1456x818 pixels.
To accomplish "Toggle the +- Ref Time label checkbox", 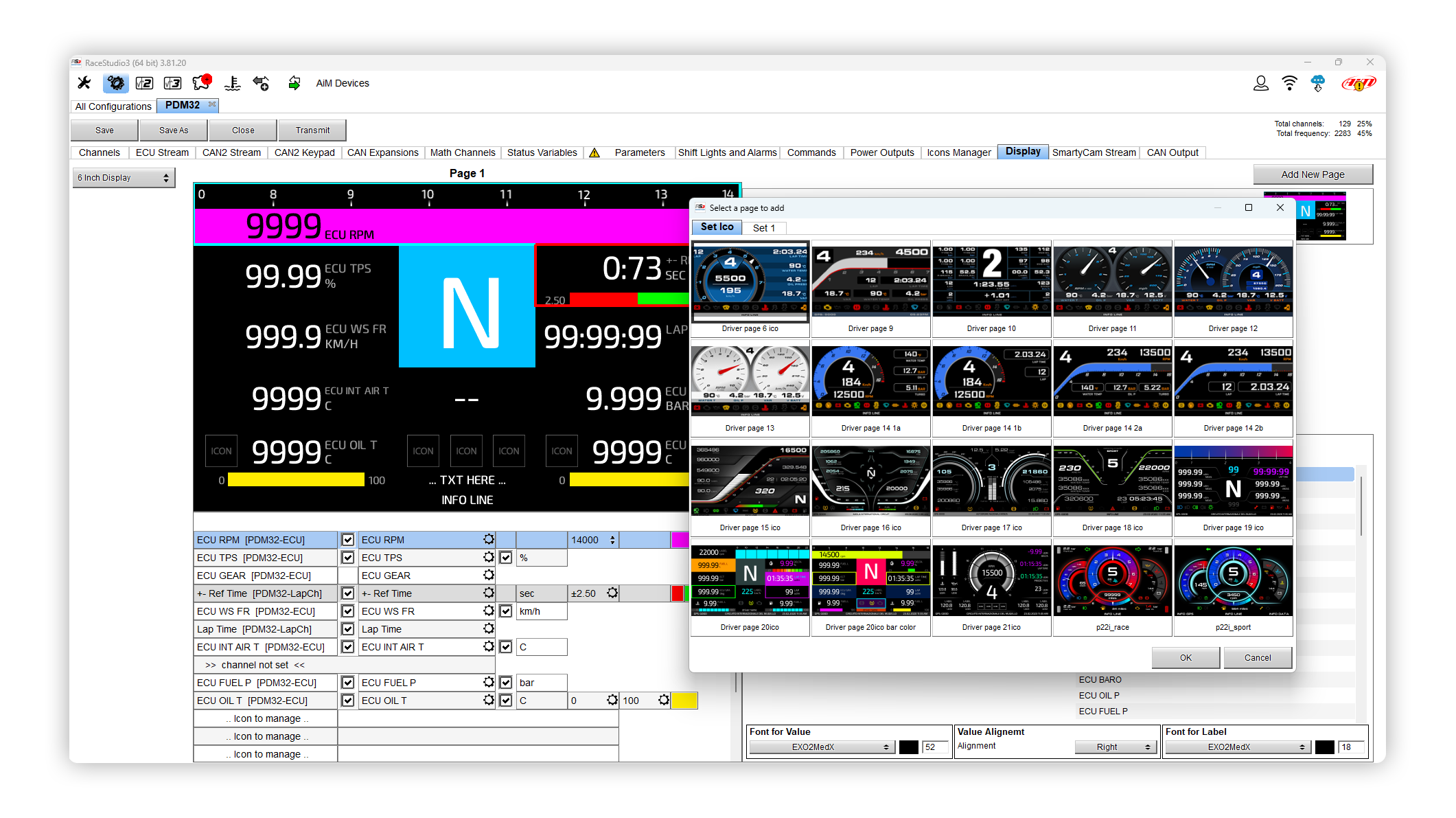I will [348, 593].
